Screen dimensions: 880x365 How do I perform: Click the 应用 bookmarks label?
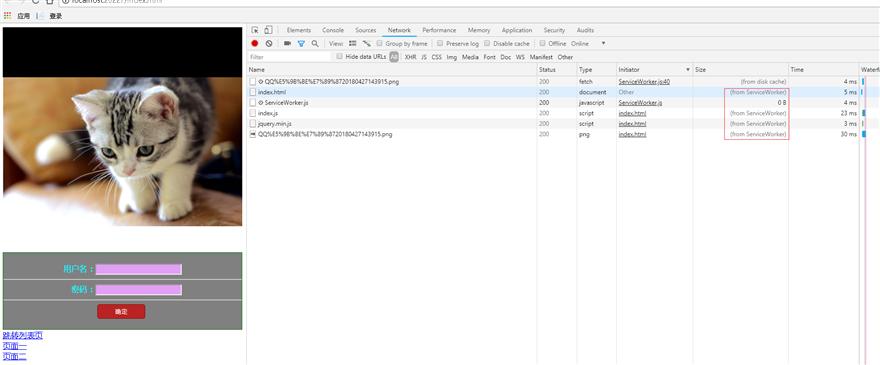tap(24, 16)
